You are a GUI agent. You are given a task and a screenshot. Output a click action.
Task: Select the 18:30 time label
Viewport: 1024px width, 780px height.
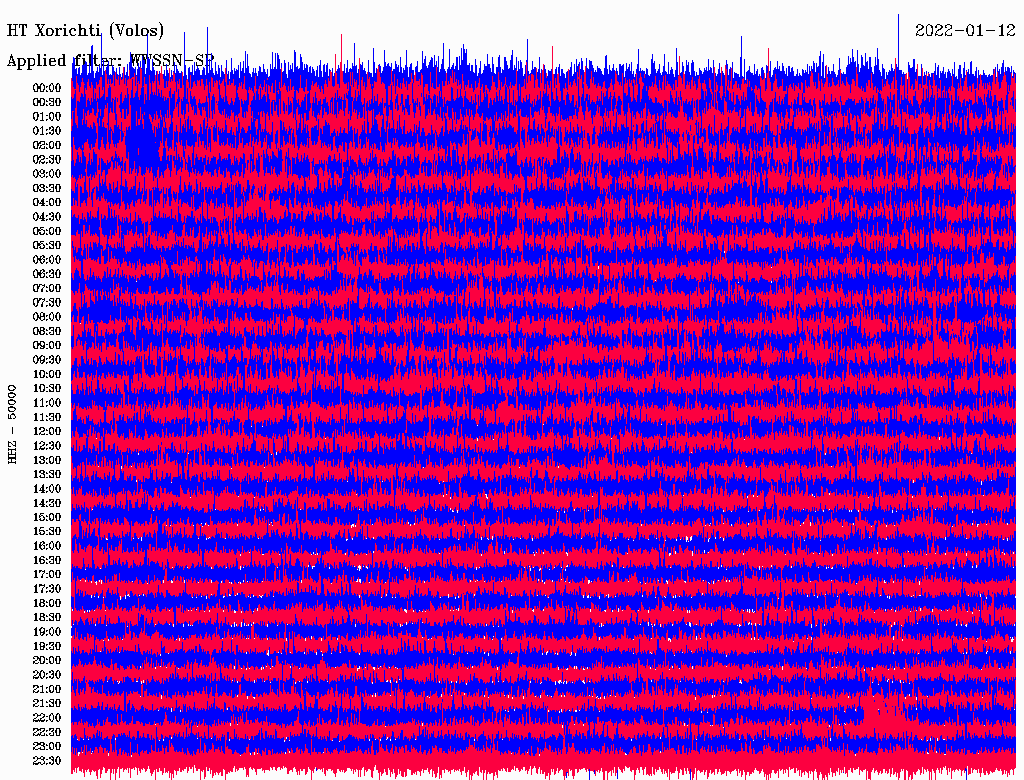tap(47, 618)
